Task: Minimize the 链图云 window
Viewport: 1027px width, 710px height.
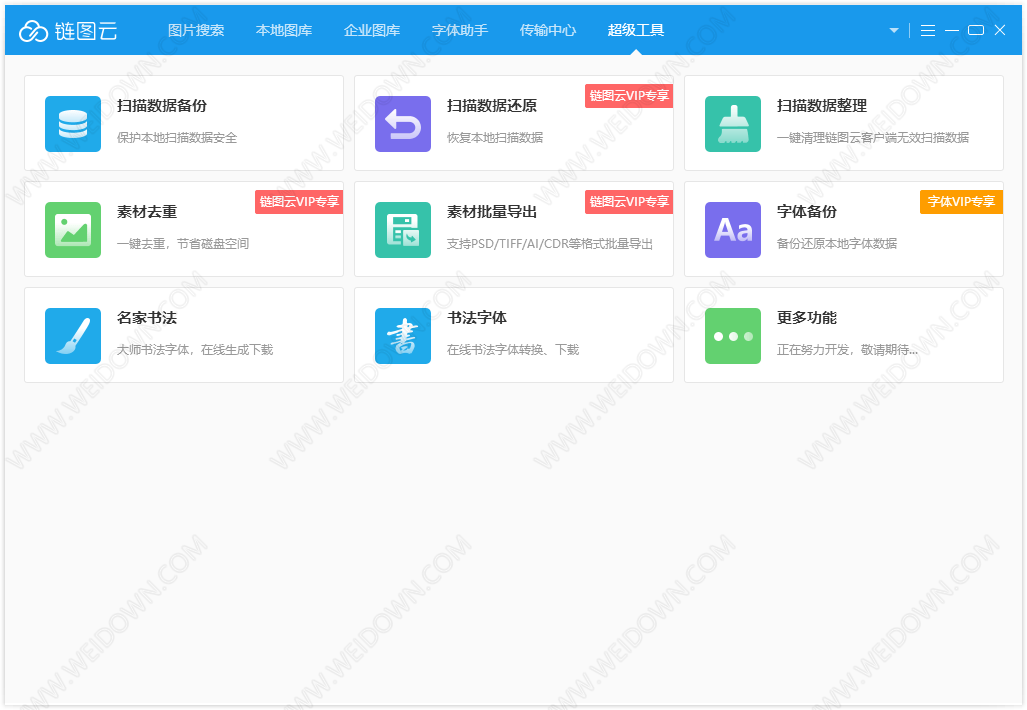Action: pyautogui.click(x=952, y=30)
